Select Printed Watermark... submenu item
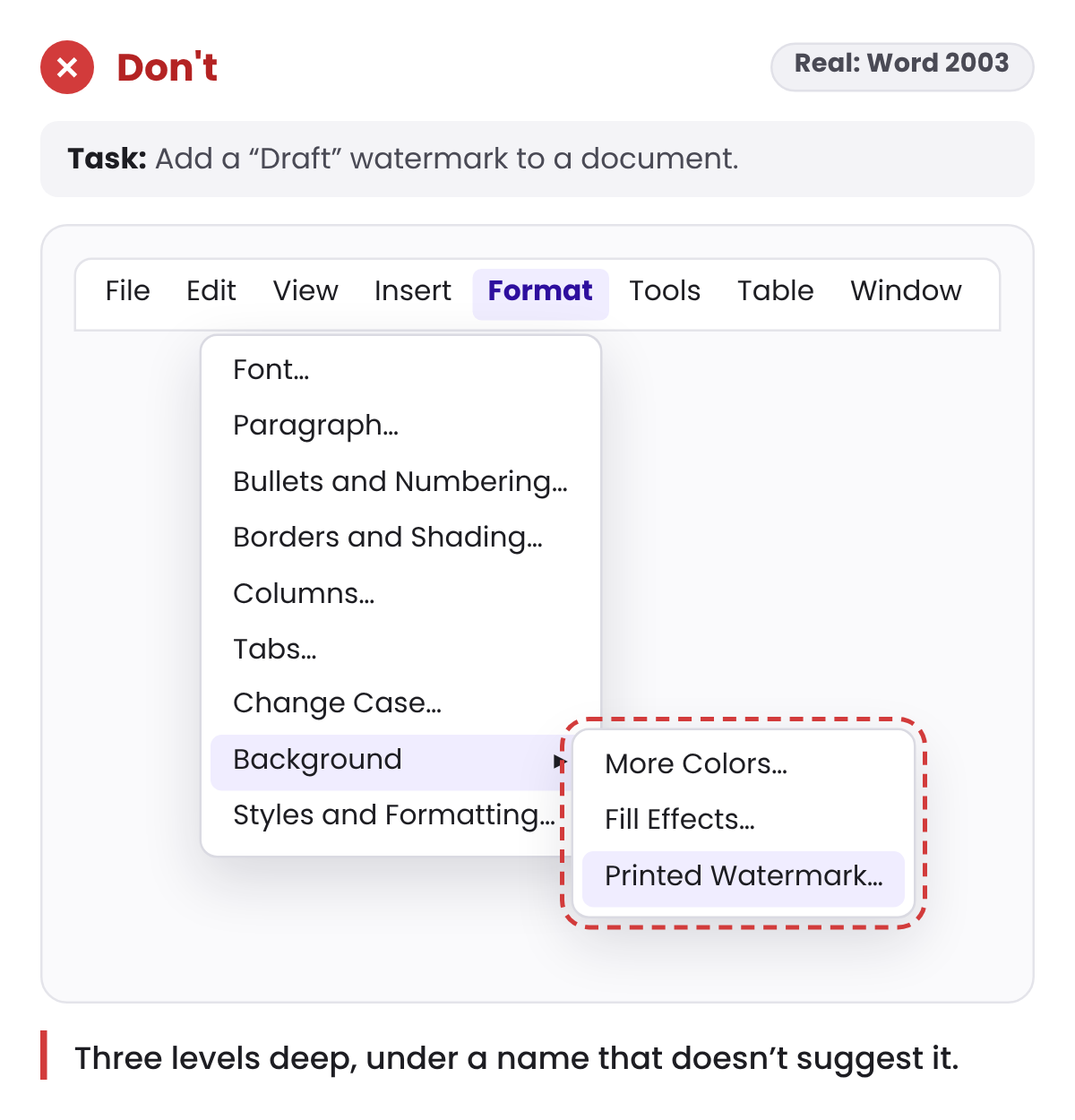The height and width of the screenshot is (1120, 1075). coord(743,877)
